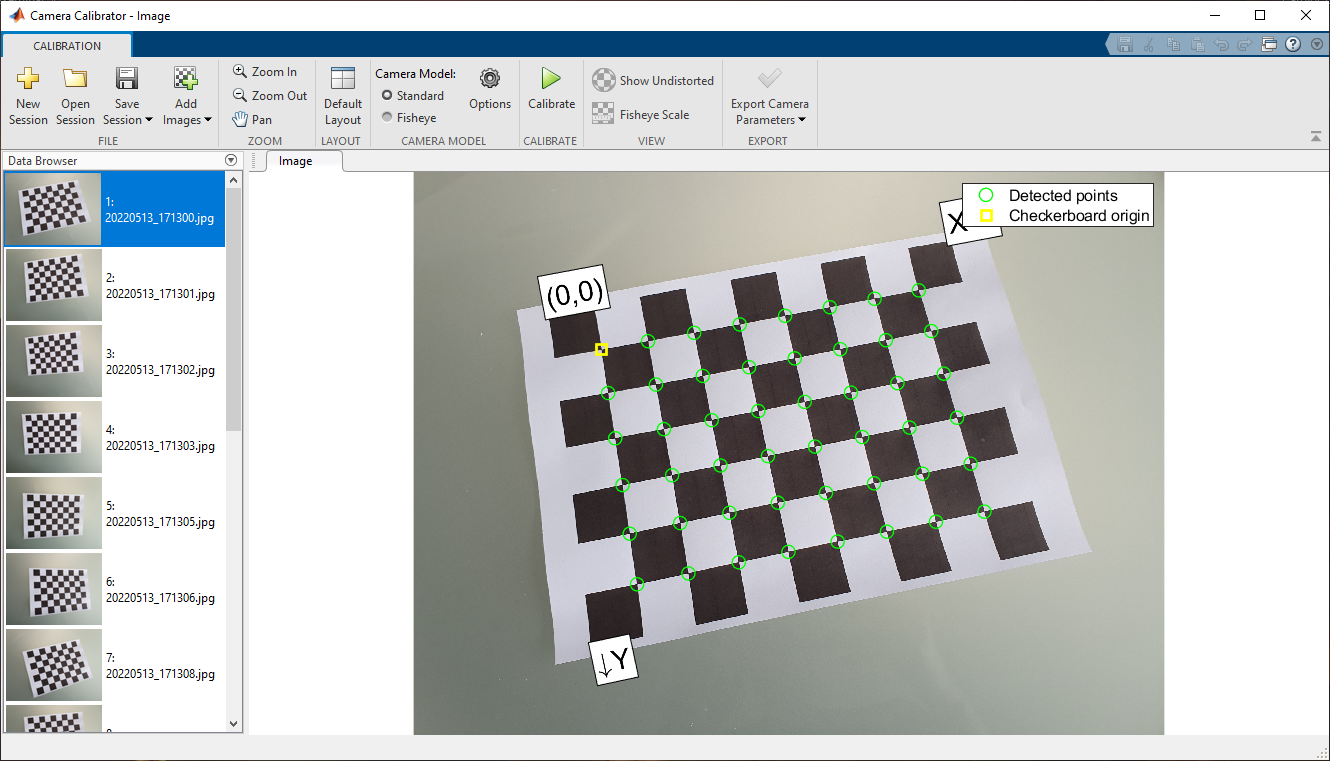Screen dimensions: 1330x761
Task: Apply the Default Layout
Action: point(343,95)
